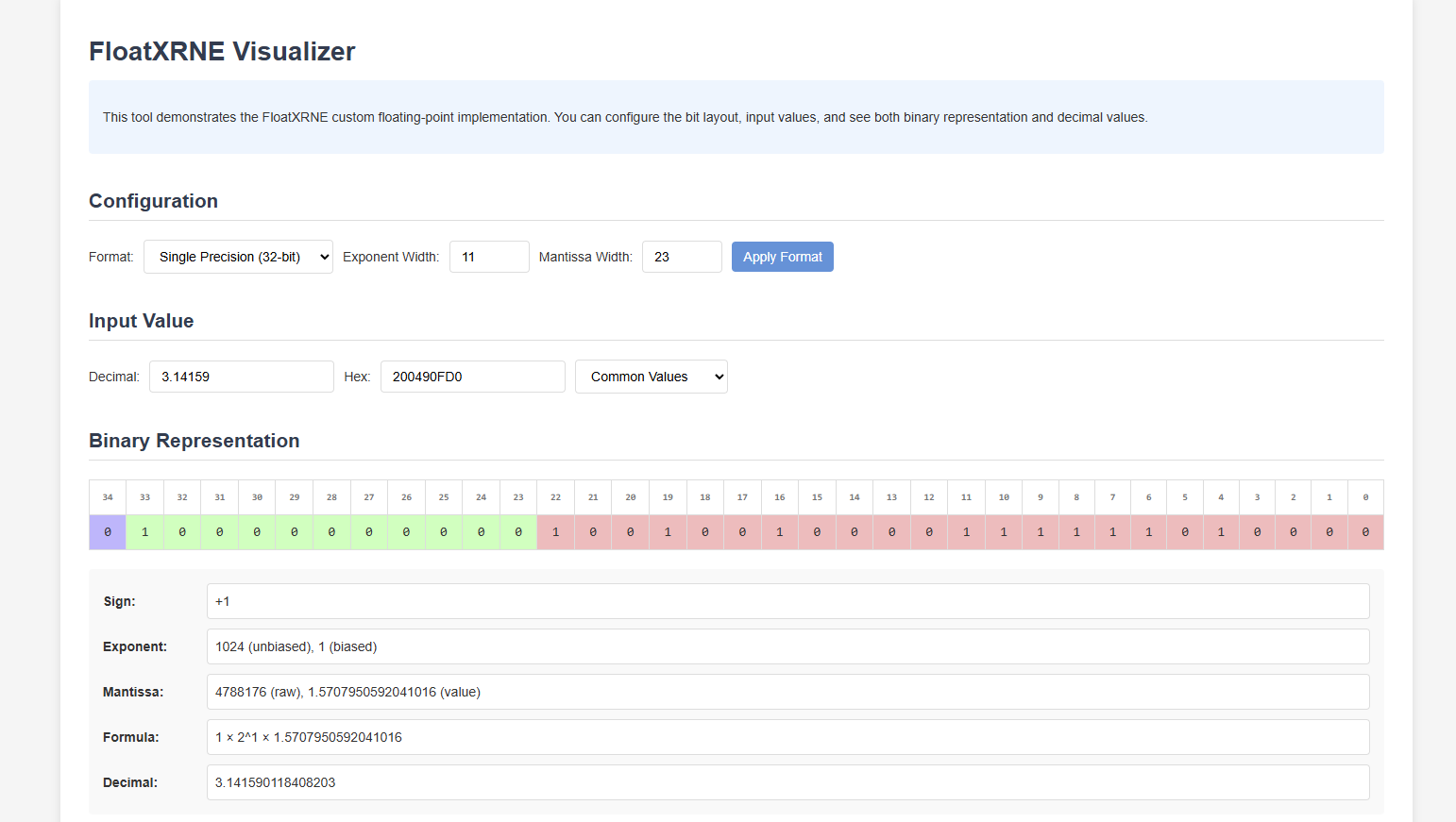Image resolution: width=1456 pixels, height=822 pixels.
Task: Select the Mantissa result field
Action: [787, 692]
